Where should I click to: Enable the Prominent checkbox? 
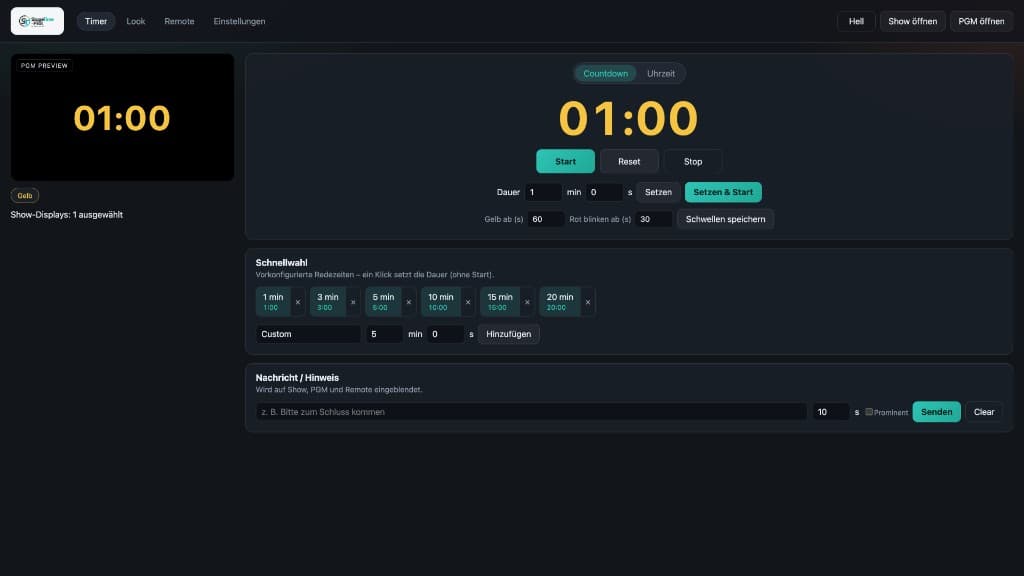pyautogui.click(x=869, y=412)
